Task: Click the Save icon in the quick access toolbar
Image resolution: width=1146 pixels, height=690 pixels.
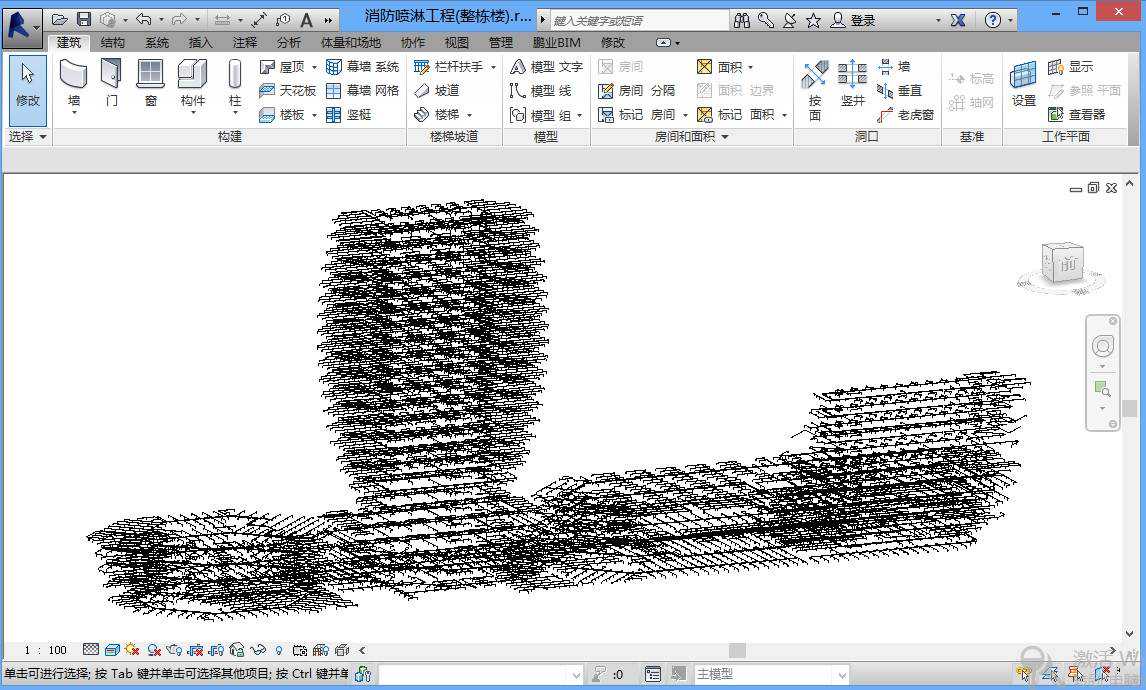Action: [84, 20]
